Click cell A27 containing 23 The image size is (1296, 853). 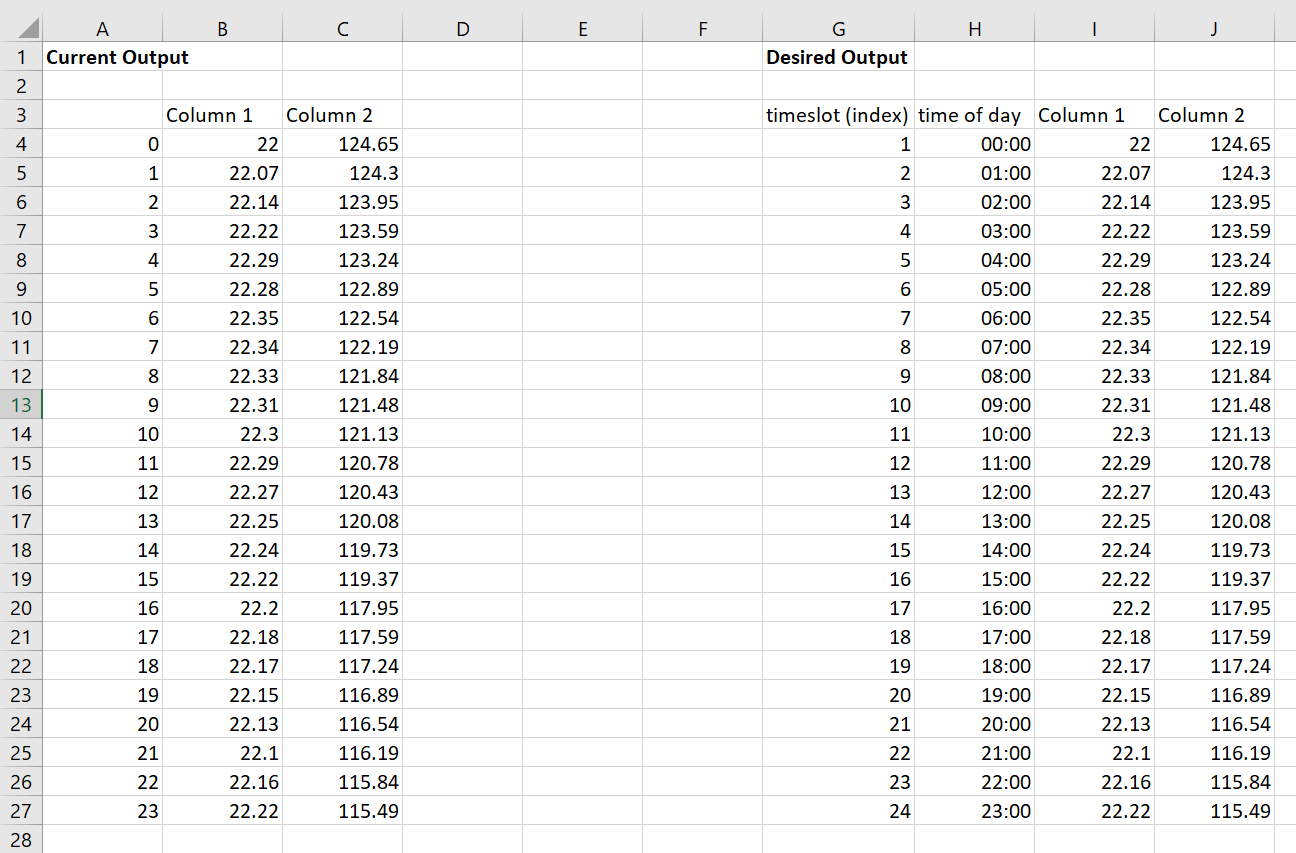102,811
